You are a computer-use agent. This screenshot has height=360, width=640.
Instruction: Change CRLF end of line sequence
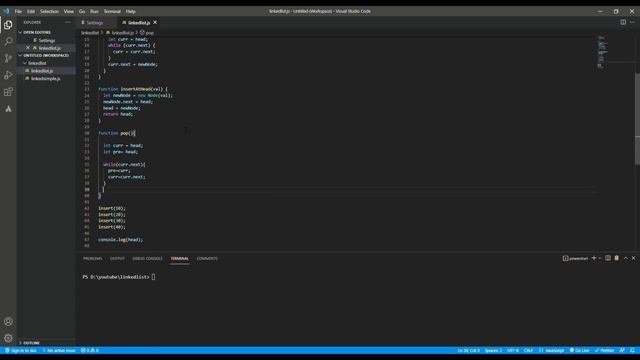[528, 350]
